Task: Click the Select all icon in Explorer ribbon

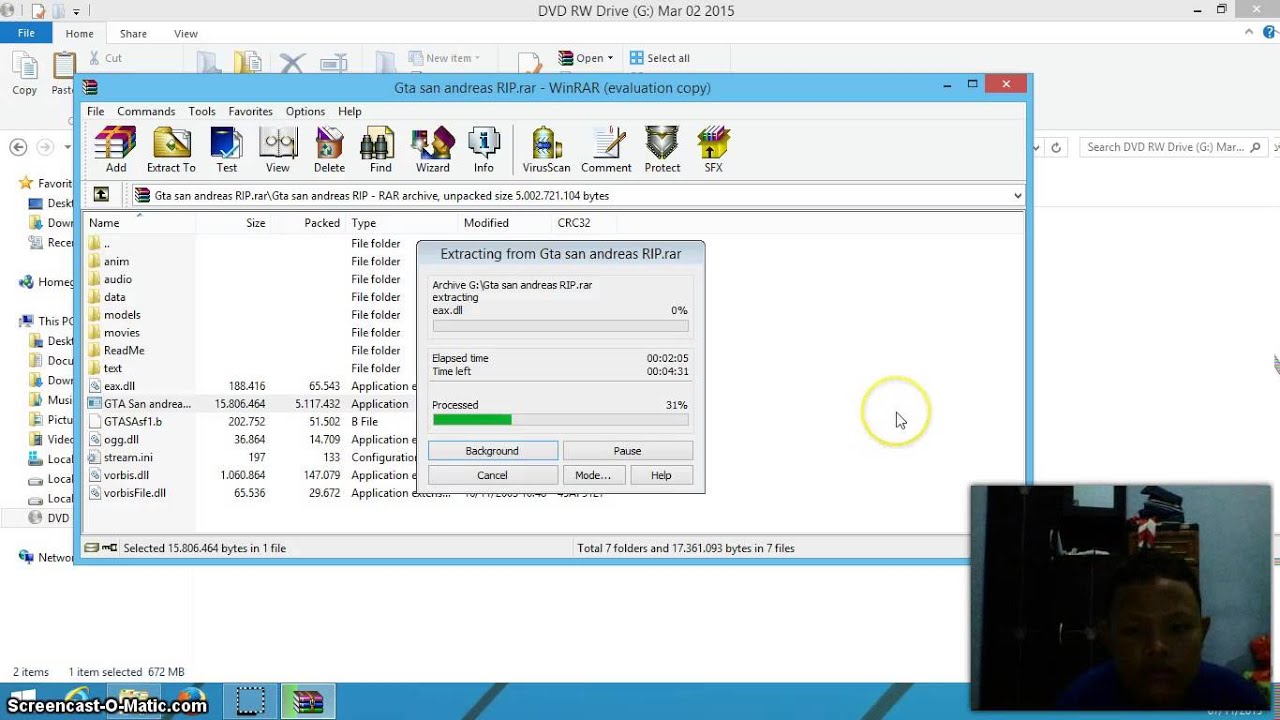Action: (636, 58)
